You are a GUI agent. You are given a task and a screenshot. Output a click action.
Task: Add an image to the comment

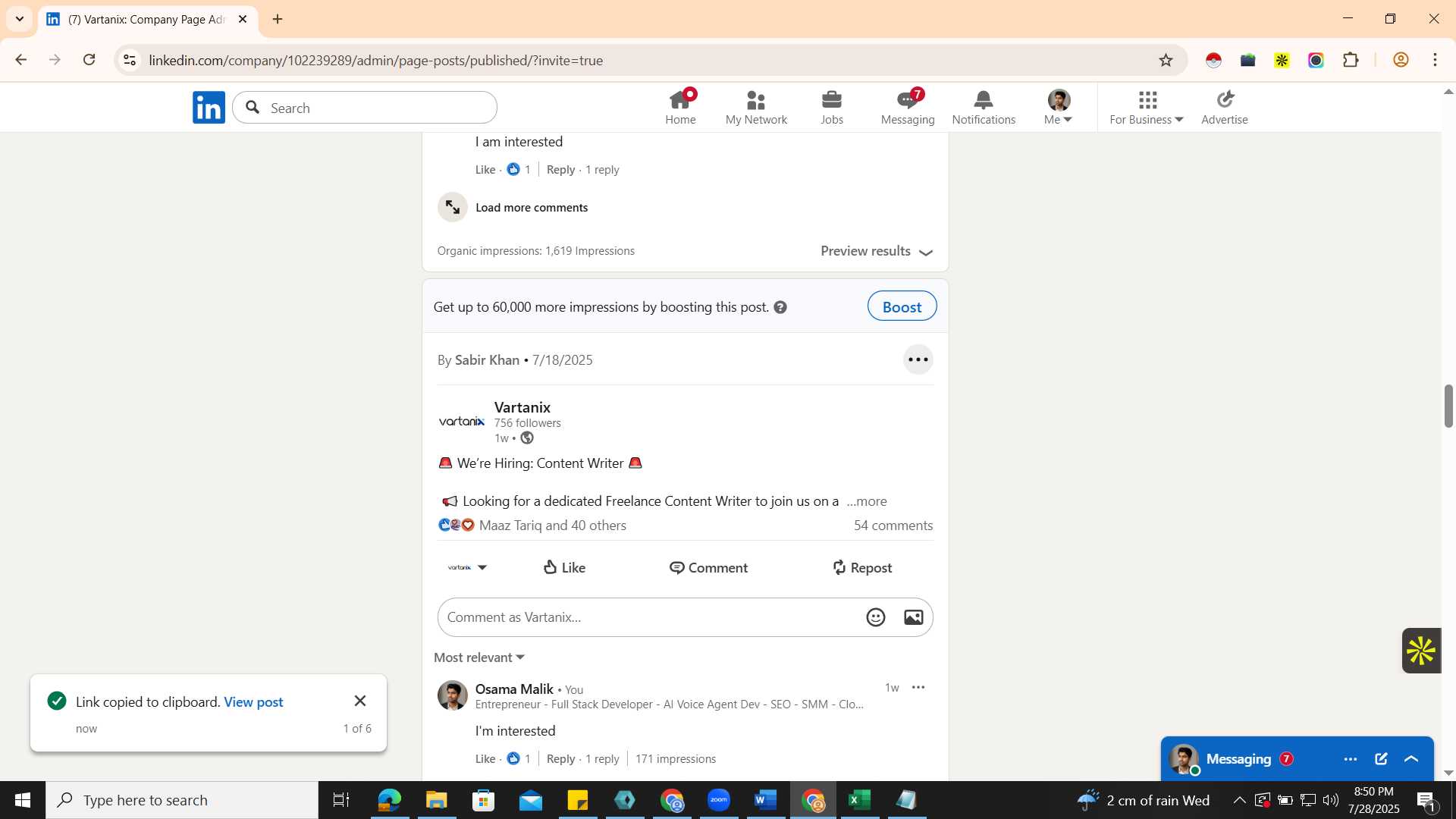click(913, 617)
